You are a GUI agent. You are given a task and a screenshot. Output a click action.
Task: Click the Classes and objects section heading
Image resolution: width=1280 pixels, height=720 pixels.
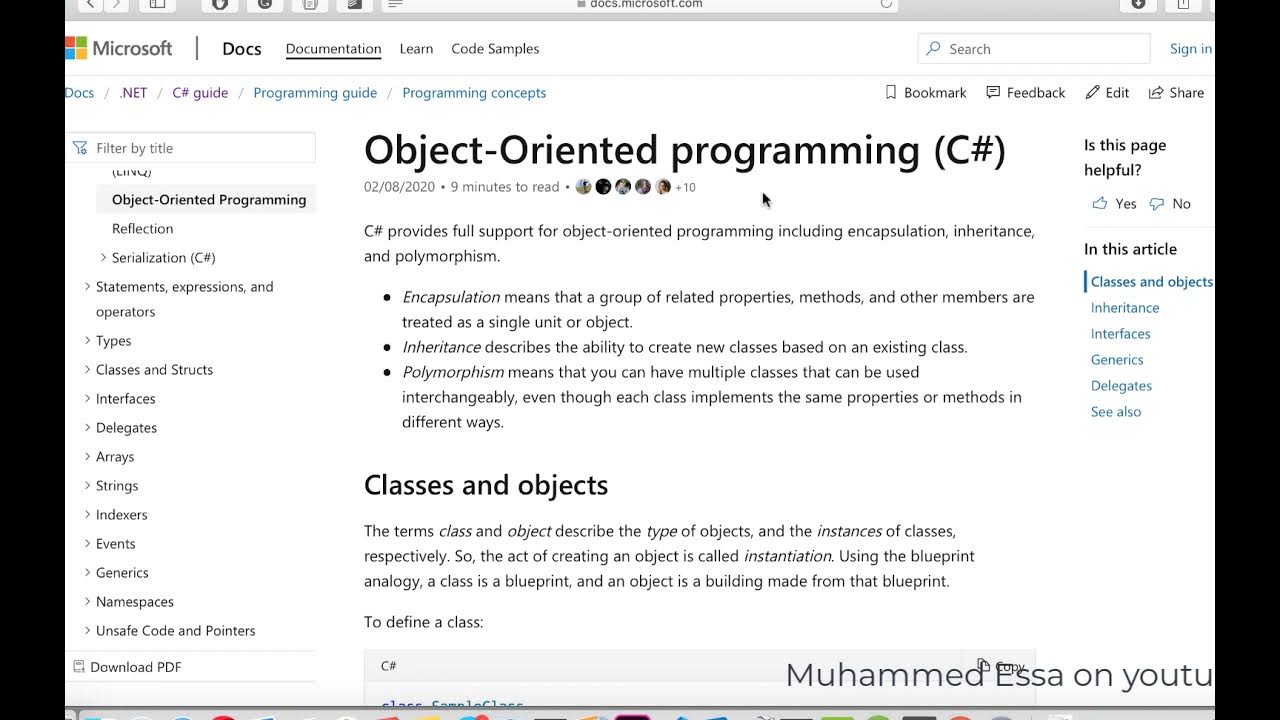point(486,485)
